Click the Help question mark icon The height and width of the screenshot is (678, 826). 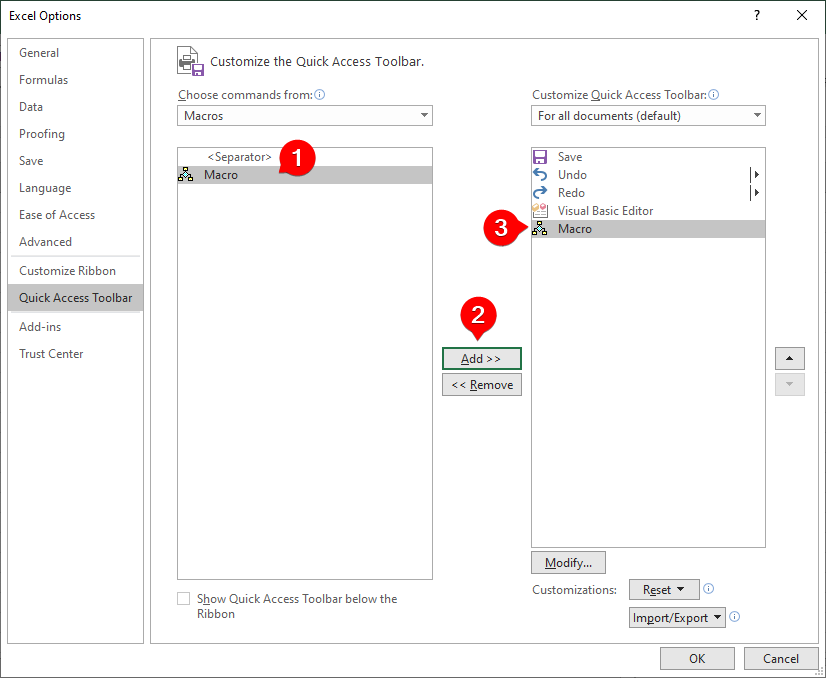[x=757, y=15]
